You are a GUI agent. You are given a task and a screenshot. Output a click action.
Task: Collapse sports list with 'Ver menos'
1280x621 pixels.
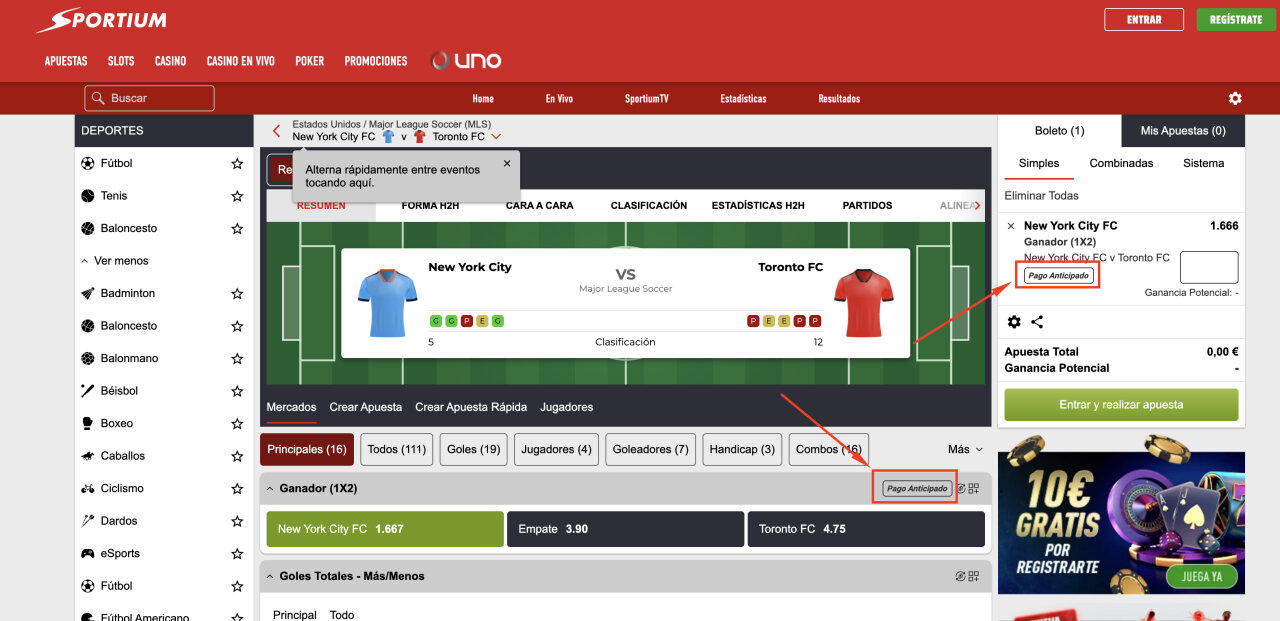click(x=115, y=261)
